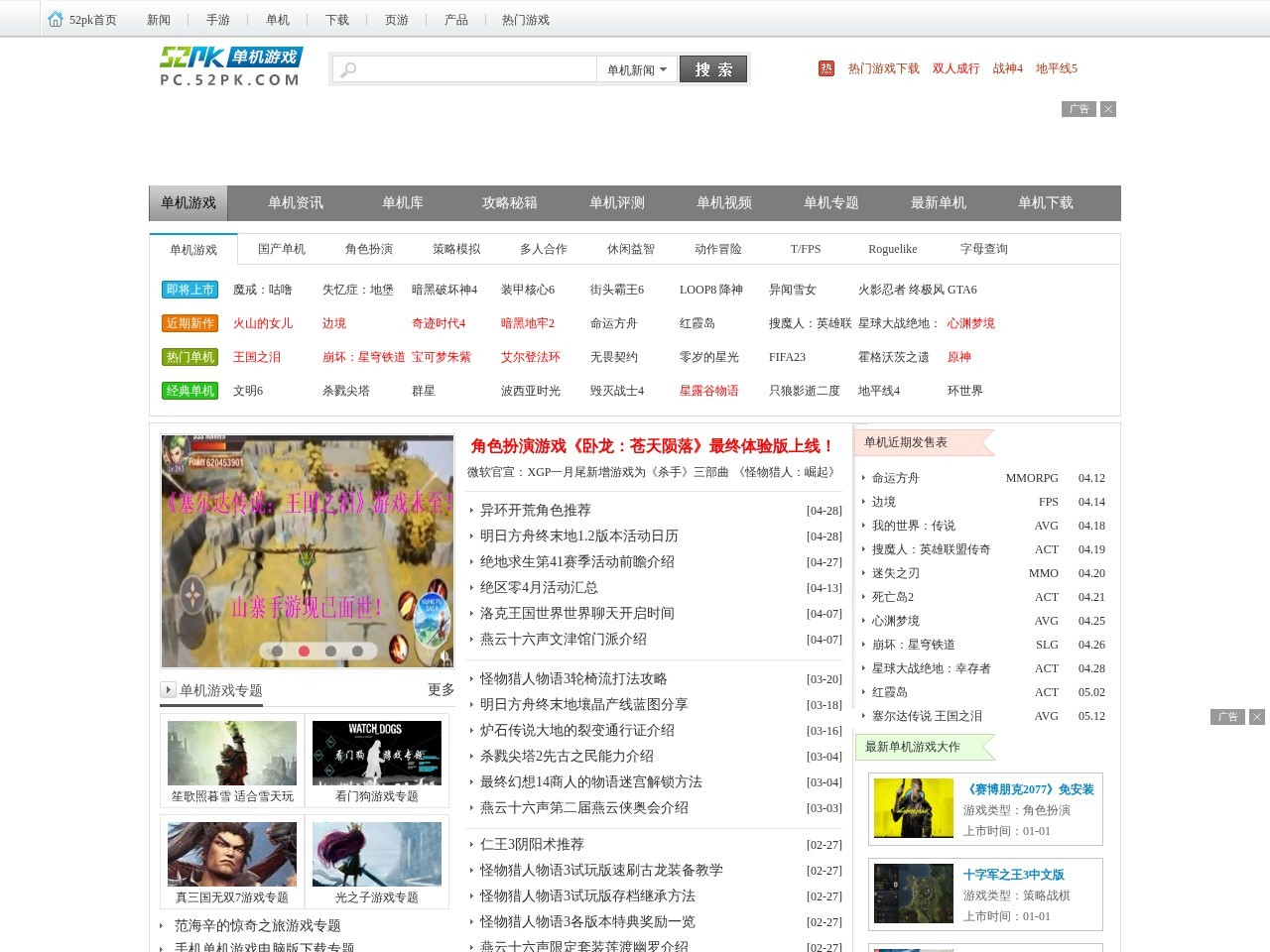Go to 单机下载 in the navigation bar

pos(1046,203)
